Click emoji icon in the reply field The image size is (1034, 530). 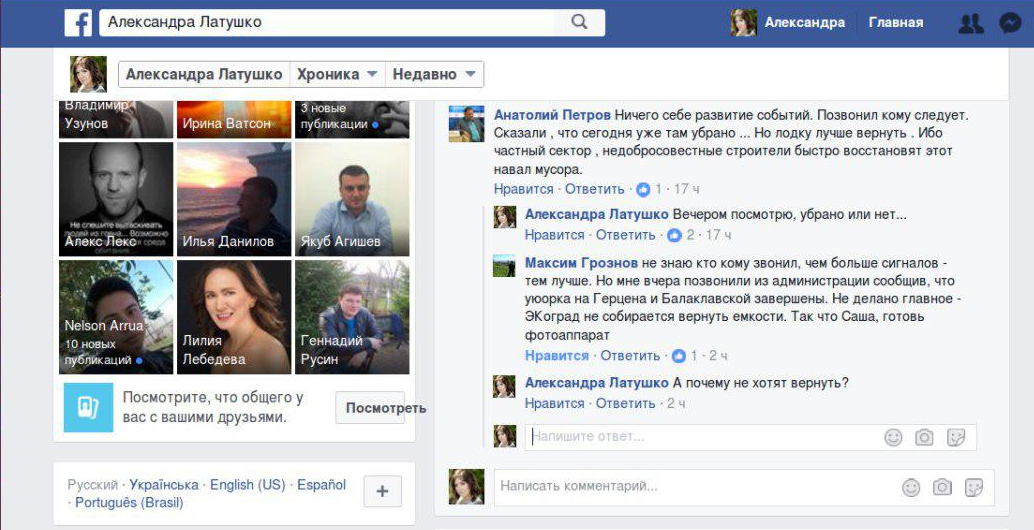tap(893, 437)
